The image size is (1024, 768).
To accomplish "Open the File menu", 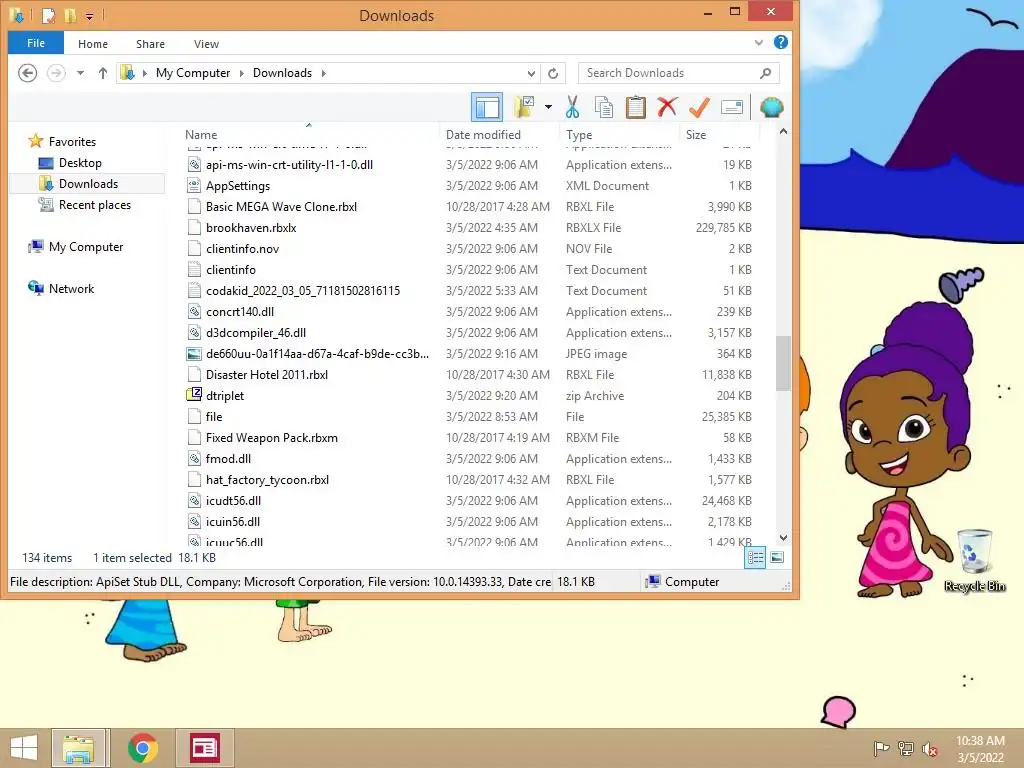I will 36,43.
